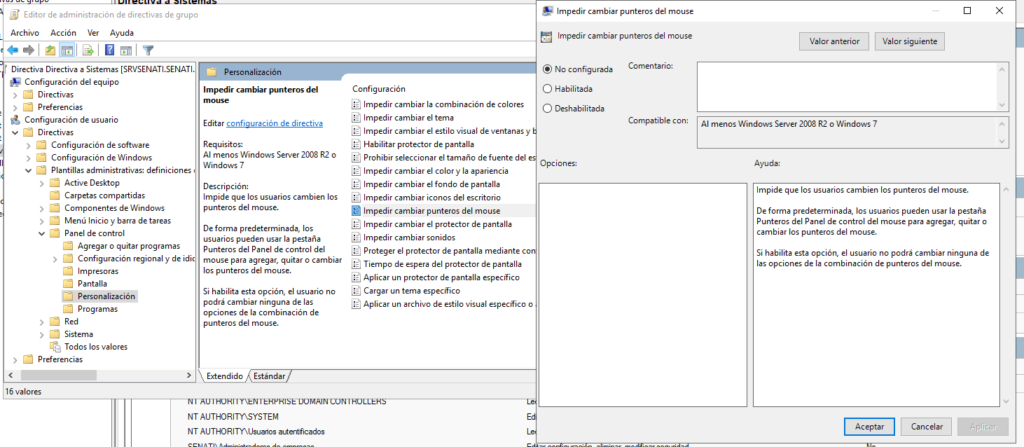Click the Valor anterior button
This screenshot has height=447, width=1024.
point(834,41)
